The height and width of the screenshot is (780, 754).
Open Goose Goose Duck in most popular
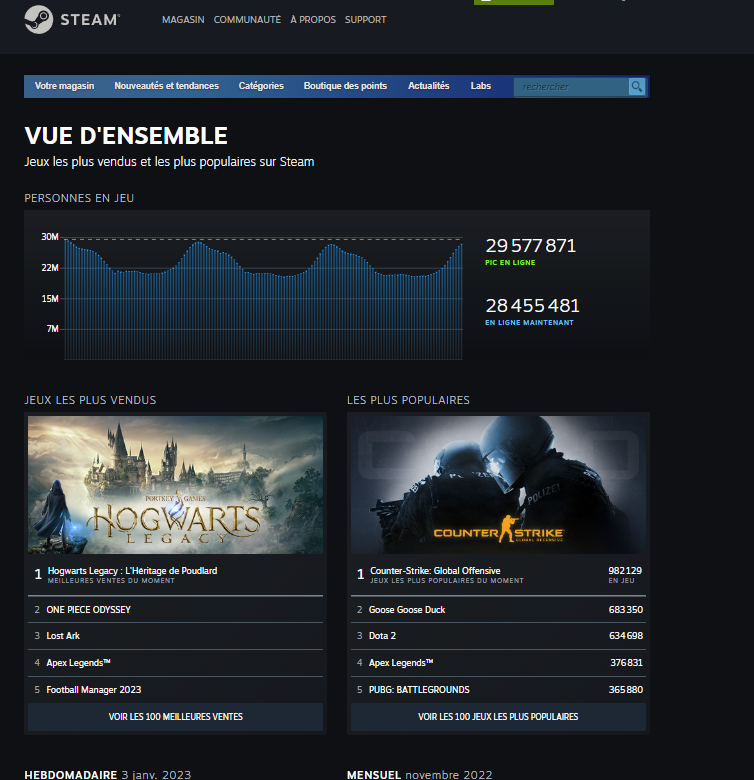point(407,610)
